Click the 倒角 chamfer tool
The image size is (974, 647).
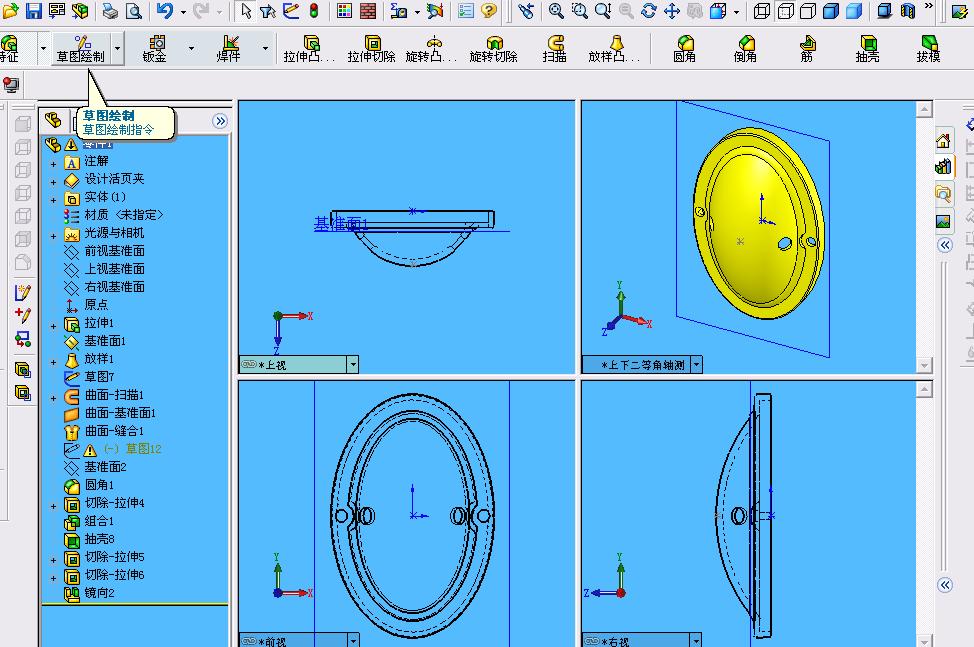(x=745, y=49)
